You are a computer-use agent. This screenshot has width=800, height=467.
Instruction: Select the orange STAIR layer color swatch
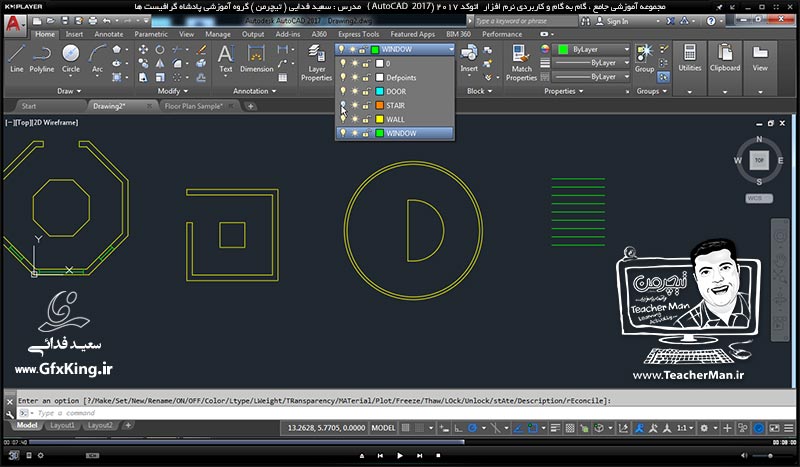click(x=379, y=105)
